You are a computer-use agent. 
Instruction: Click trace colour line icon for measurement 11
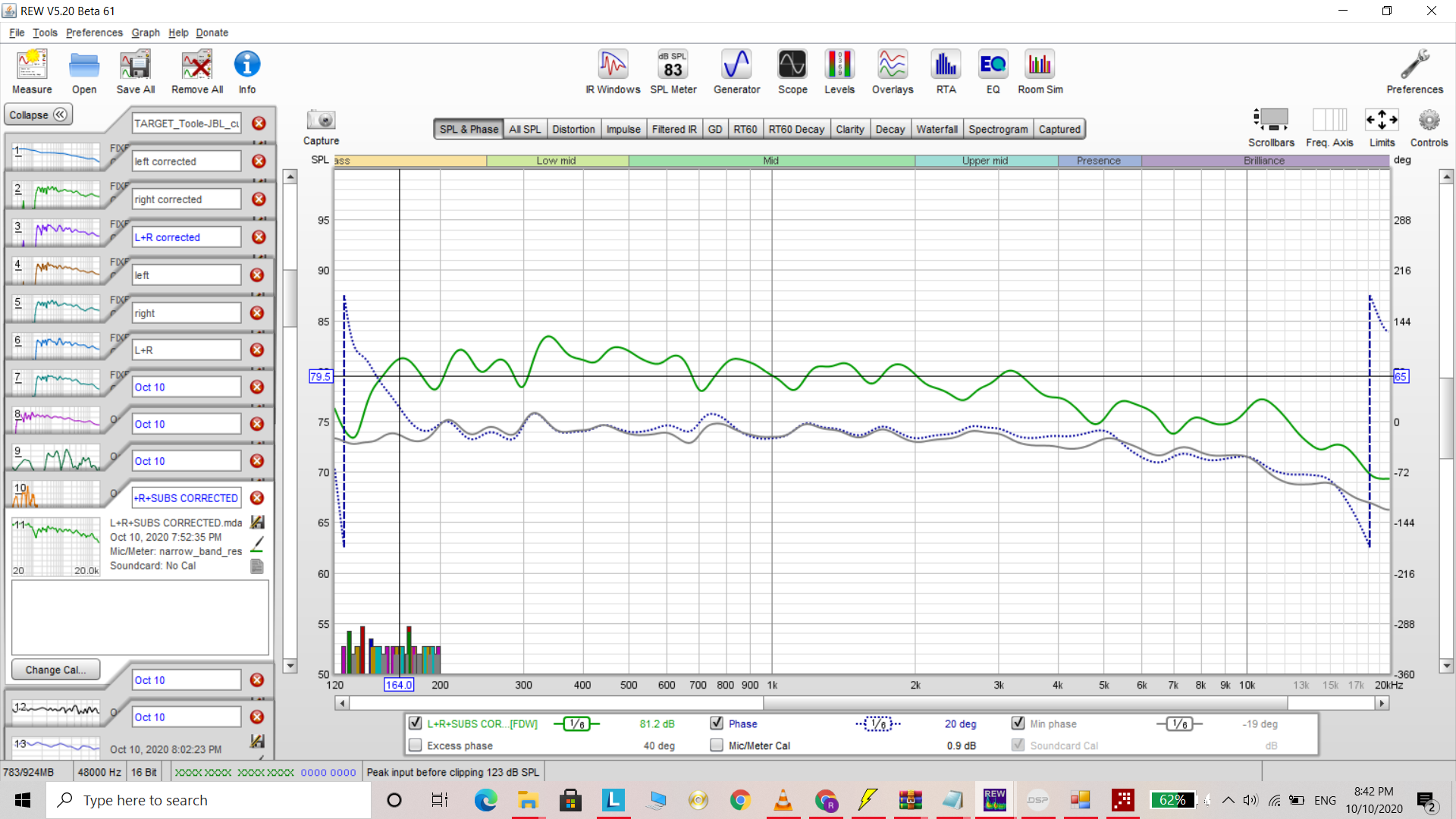pos(257,544)
